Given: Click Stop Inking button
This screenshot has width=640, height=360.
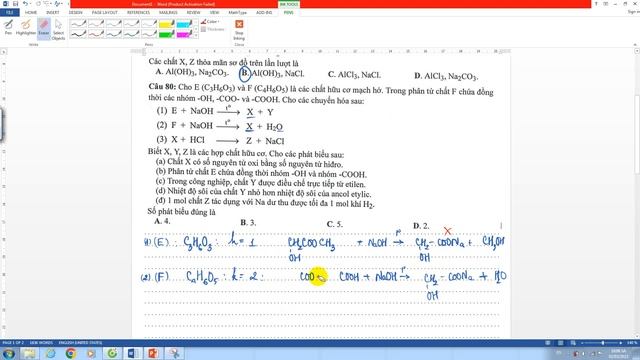Looking at the screenshot, I should coord(239,30).
